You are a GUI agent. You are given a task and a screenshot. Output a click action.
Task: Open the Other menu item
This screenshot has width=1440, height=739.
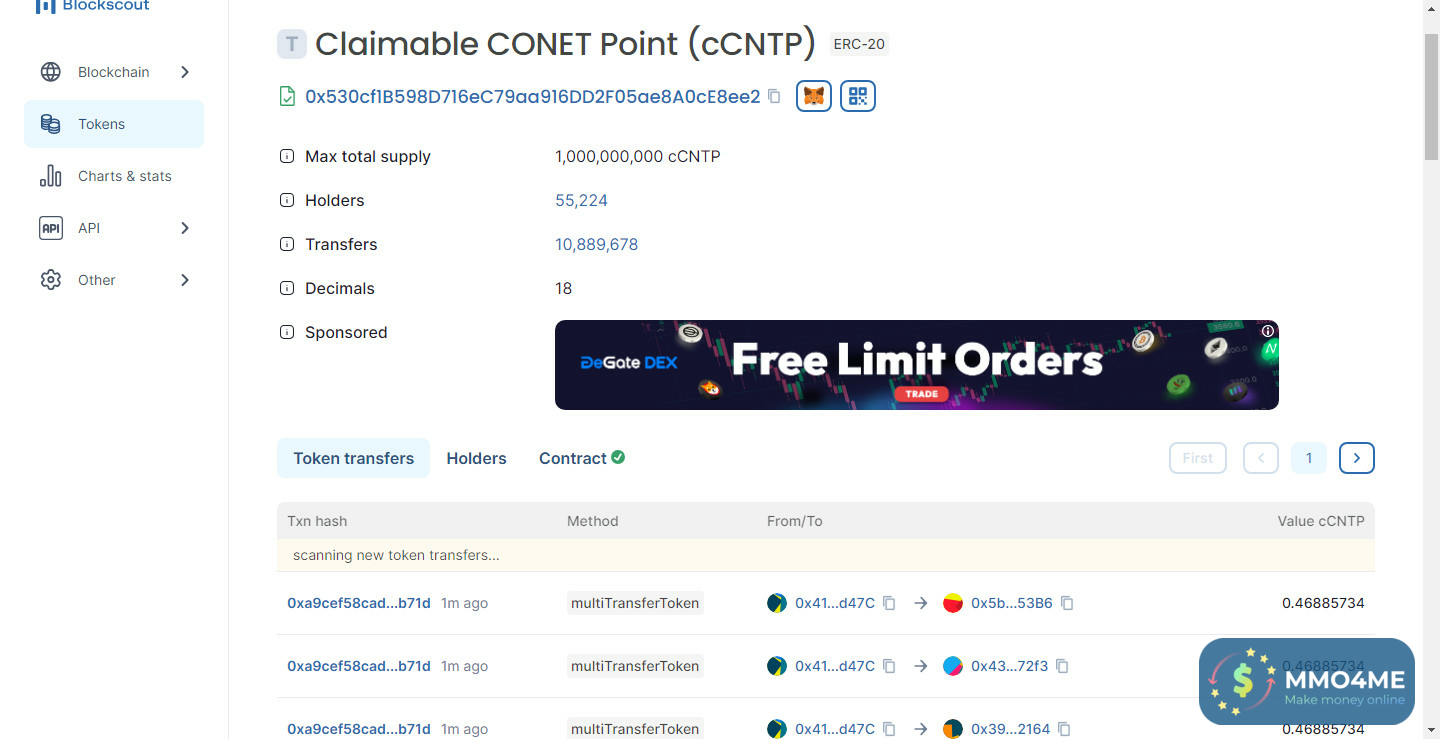point(114,280)
